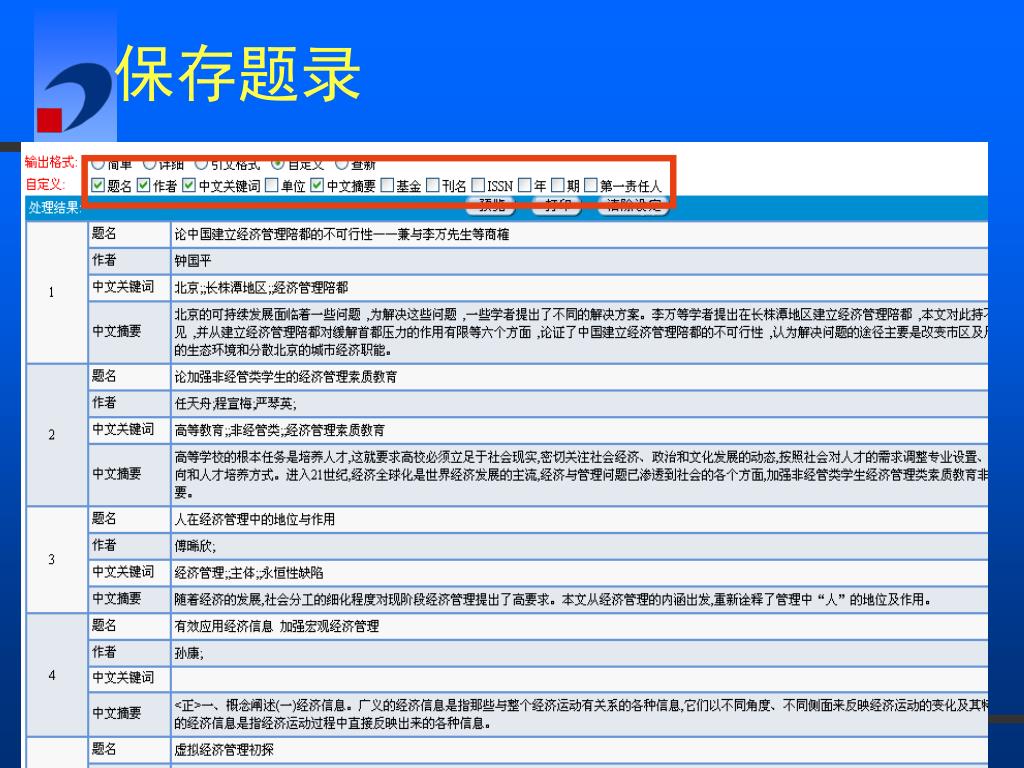Enable the ISSN checkbox

[478, 185]
